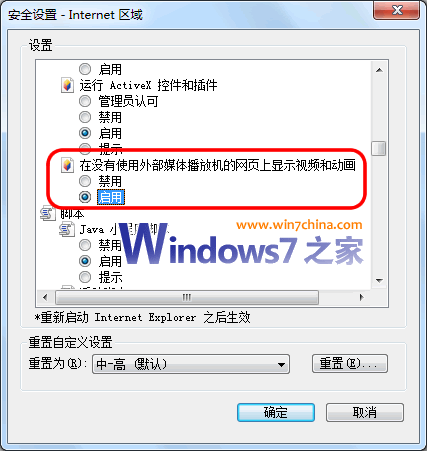
Task: Click the scroll down arrow in the settings list
Action: (379, 280)
